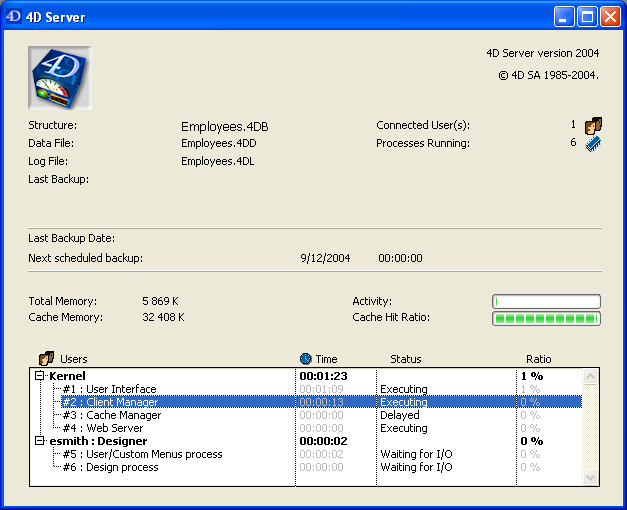
Task: Select #5 : User/Custom Menus process
Action: (141, 454)
